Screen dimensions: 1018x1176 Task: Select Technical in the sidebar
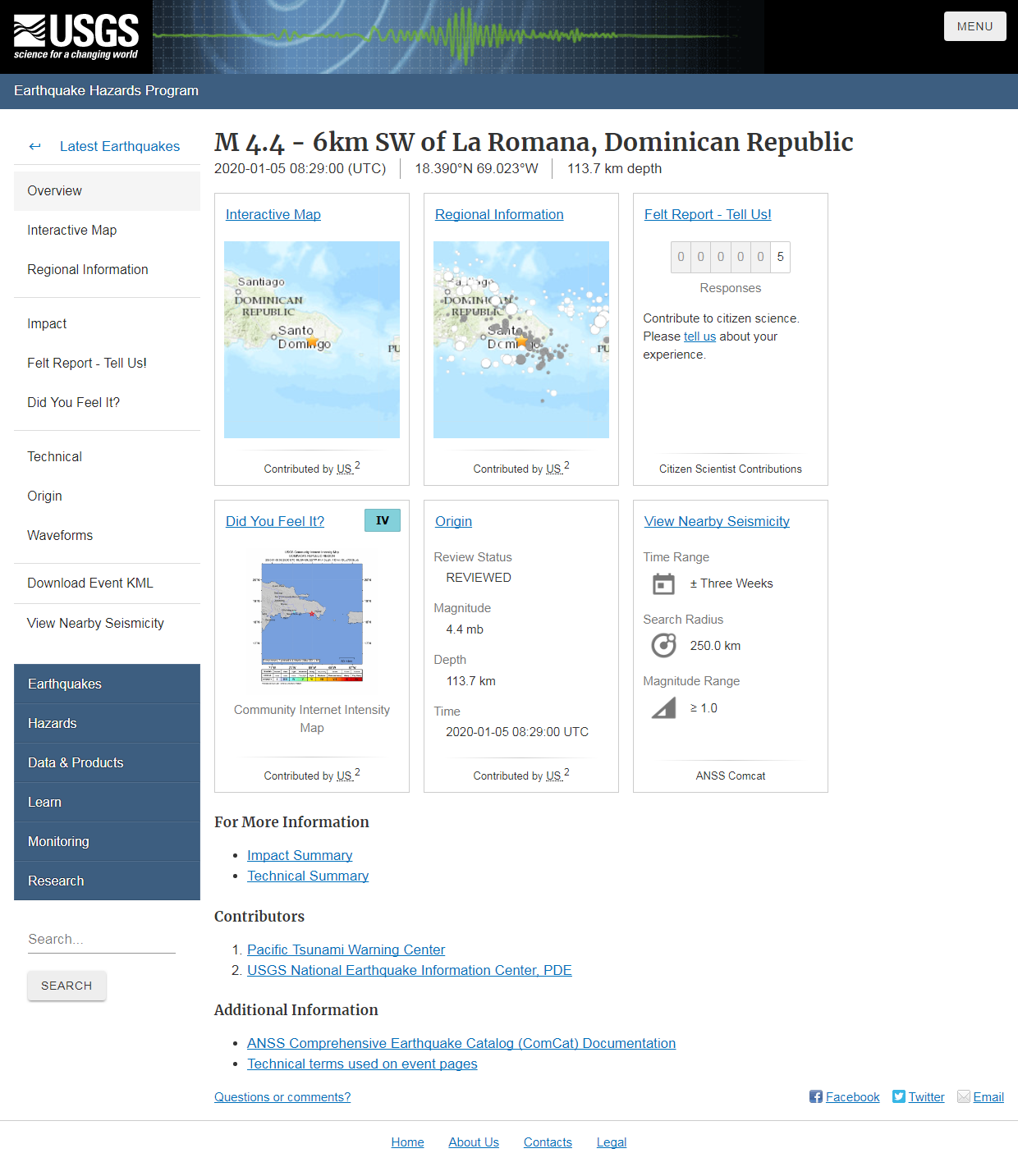click(107, 456)
